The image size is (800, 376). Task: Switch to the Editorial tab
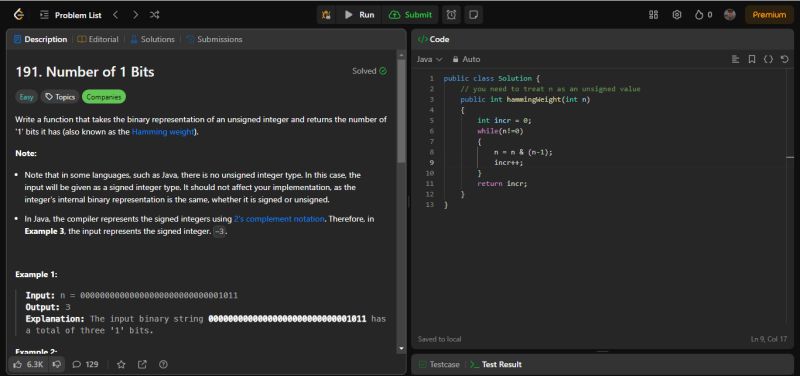(x=98, y=39)
